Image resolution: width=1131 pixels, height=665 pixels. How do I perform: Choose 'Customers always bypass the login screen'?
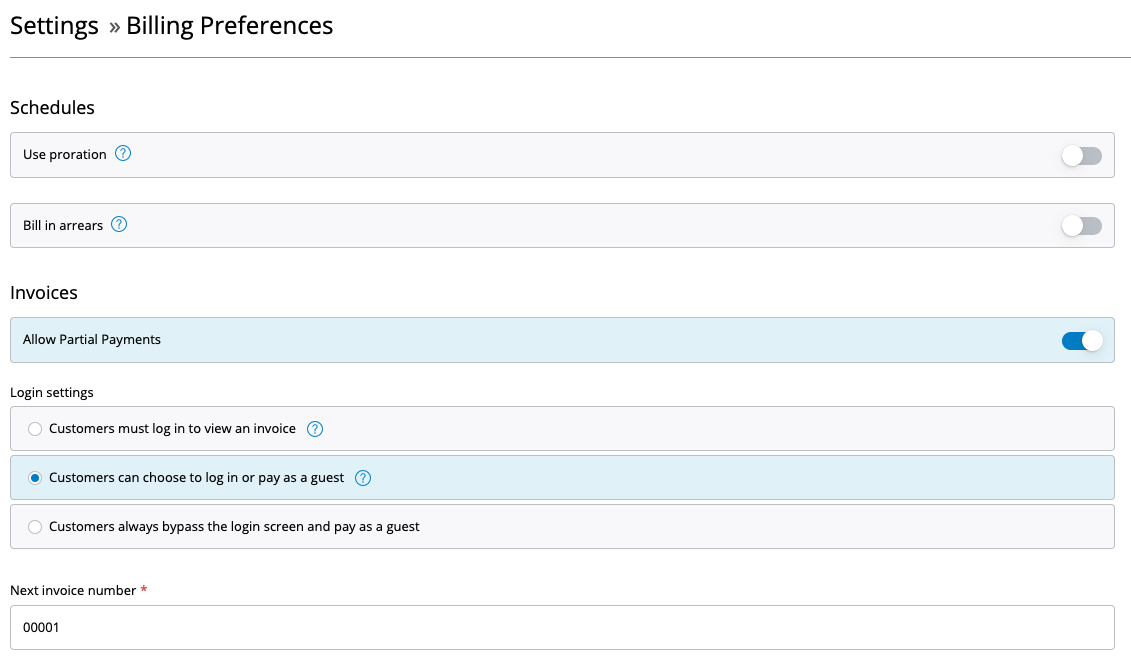(x=35, y=526)
